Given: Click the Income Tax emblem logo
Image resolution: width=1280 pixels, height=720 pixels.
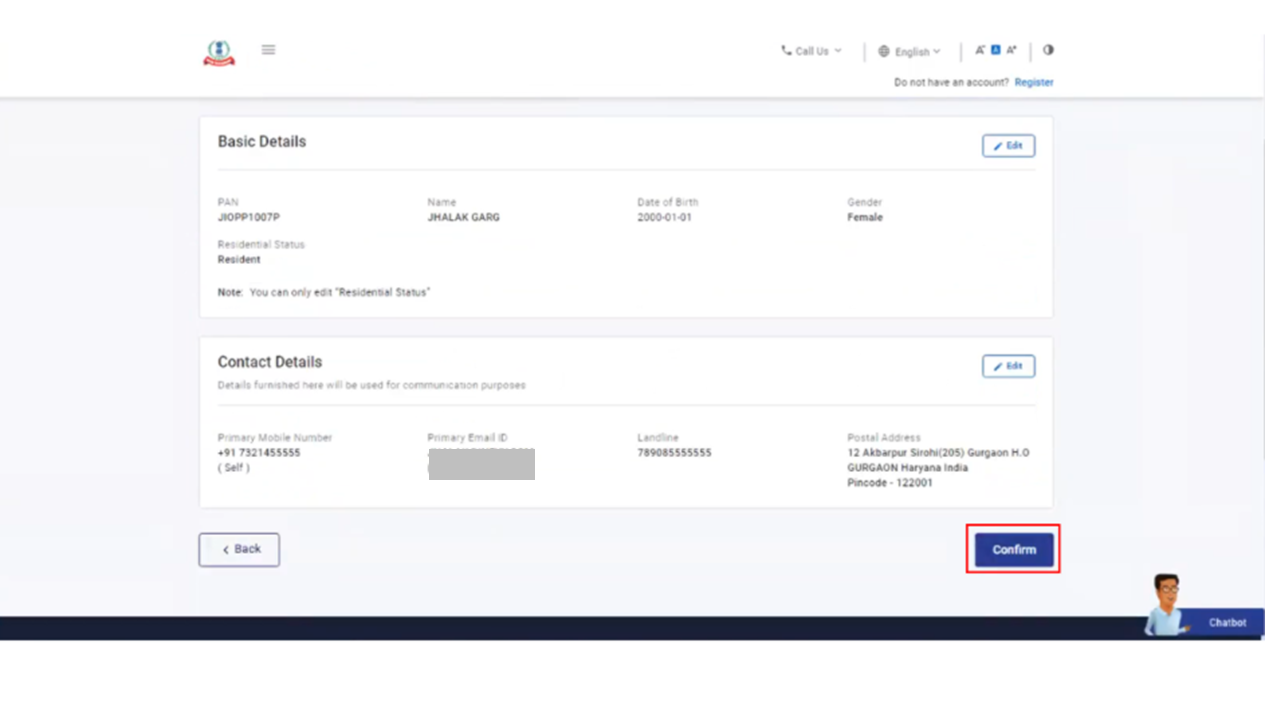Looking at the screenshot, I should pyautogui.click(x=219, y=52).
